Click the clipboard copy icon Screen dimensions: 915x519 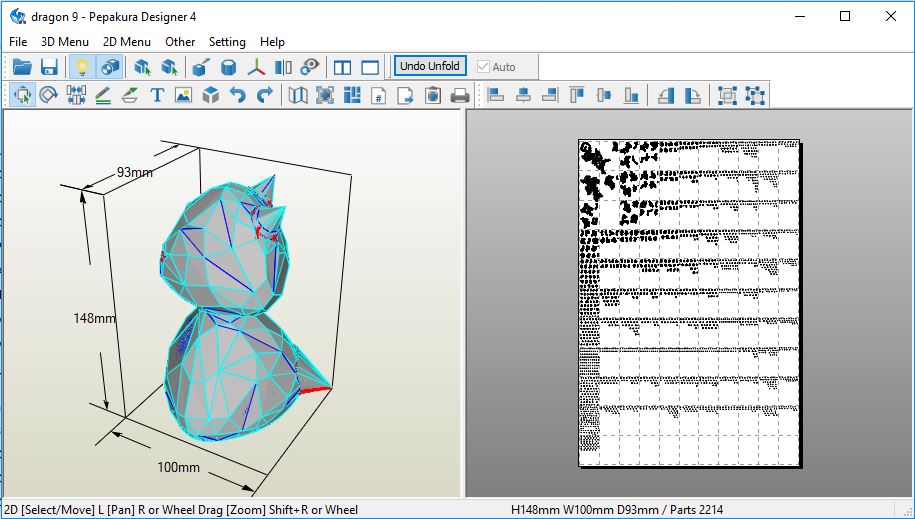pos(433,95)
